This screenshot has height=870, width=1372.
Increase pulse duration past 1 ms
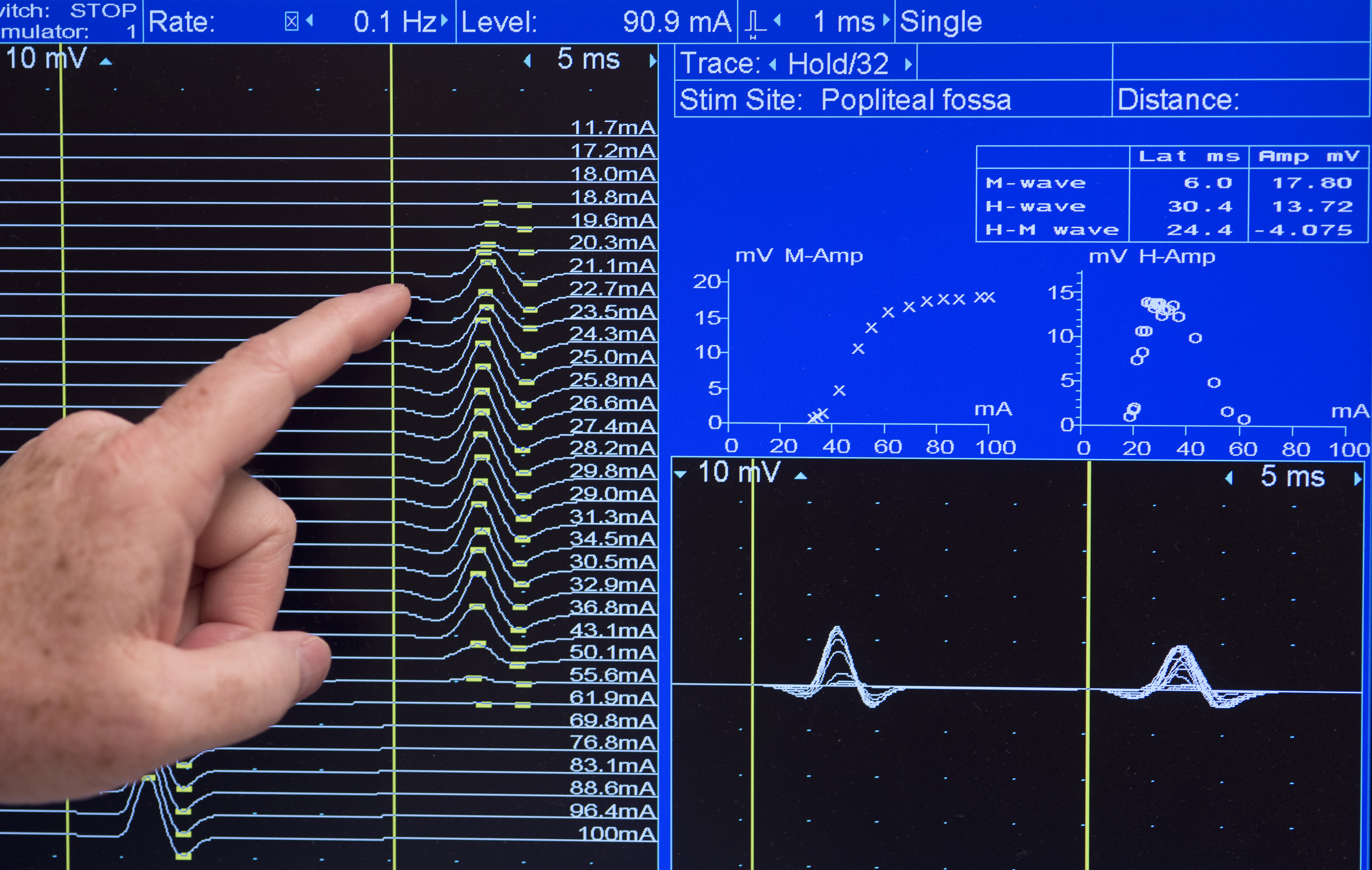tap(886, 20)
